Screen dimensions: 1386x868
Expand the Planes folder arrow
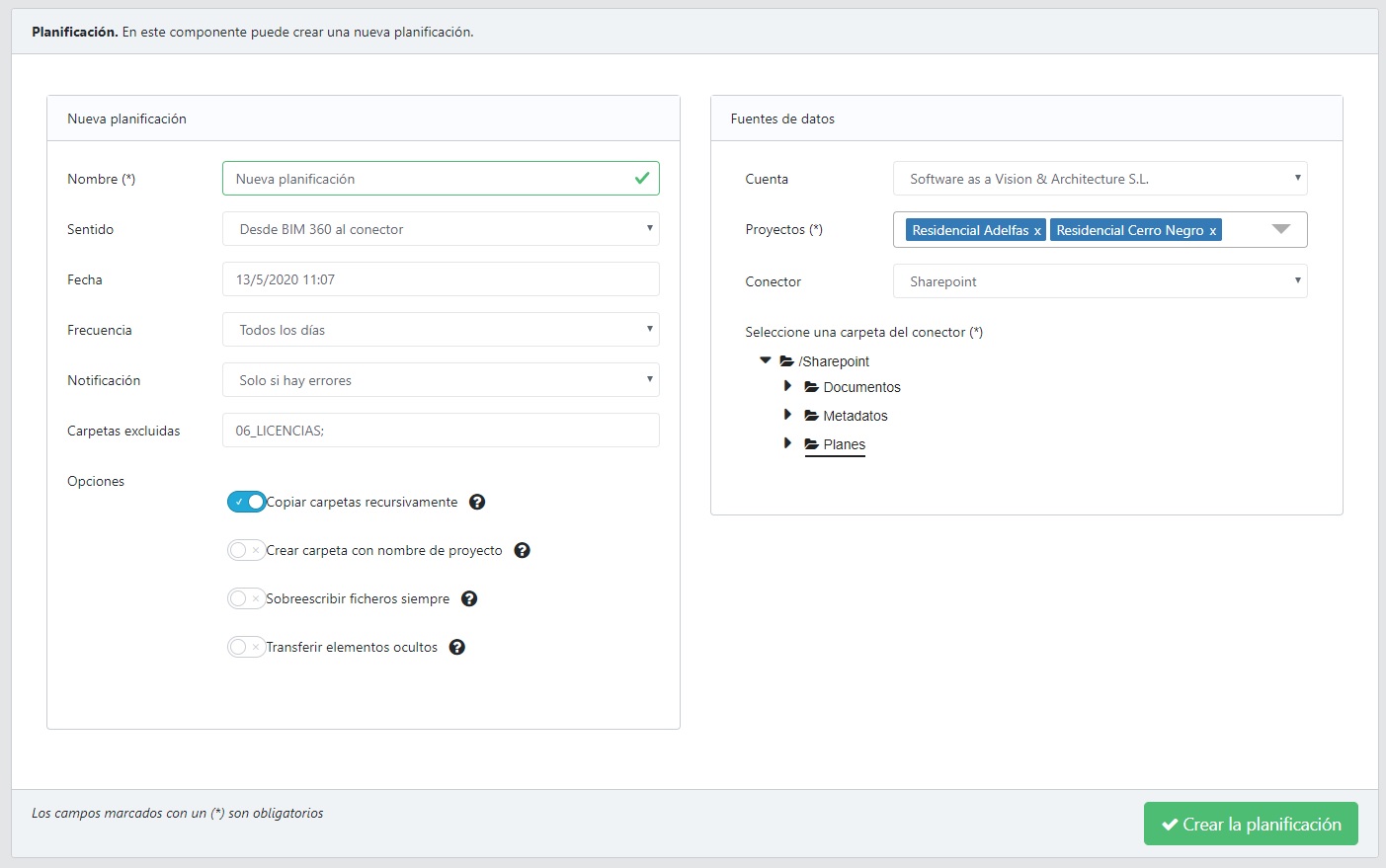click(x=787, y=443)
